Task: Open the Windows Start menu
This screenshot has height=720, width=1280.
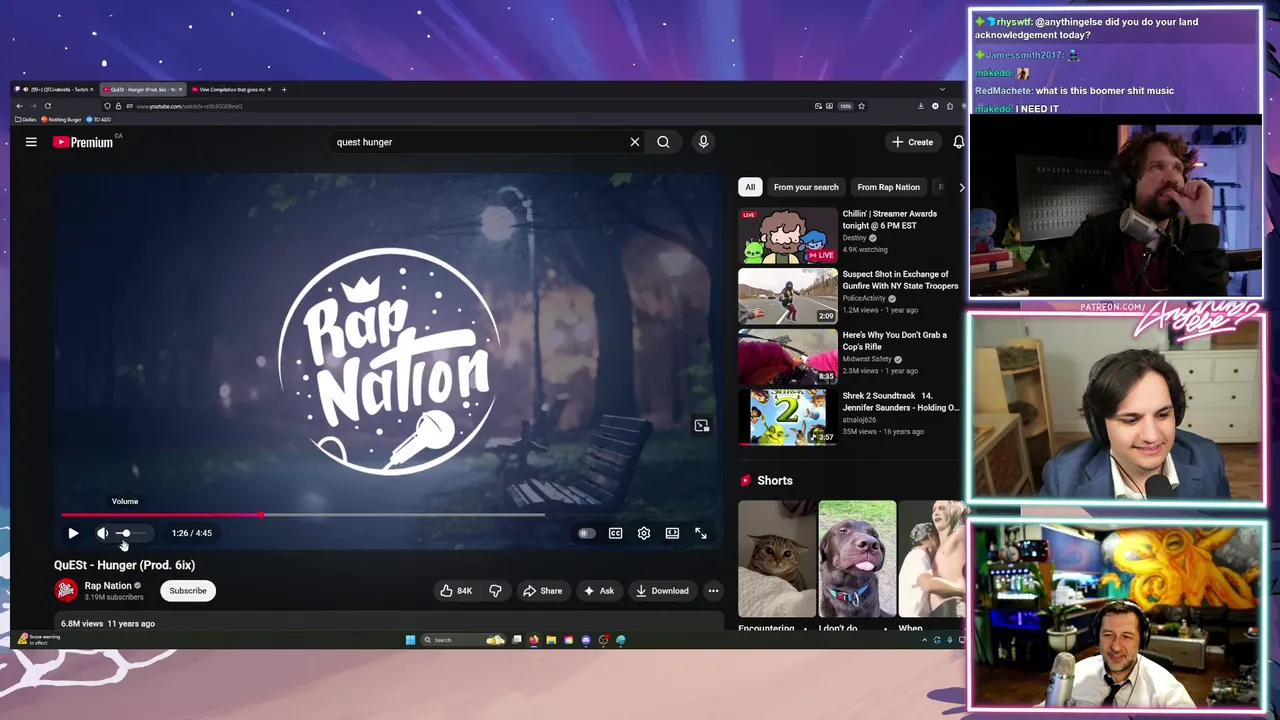Action: pyautogui.click(x=410, y=640)
